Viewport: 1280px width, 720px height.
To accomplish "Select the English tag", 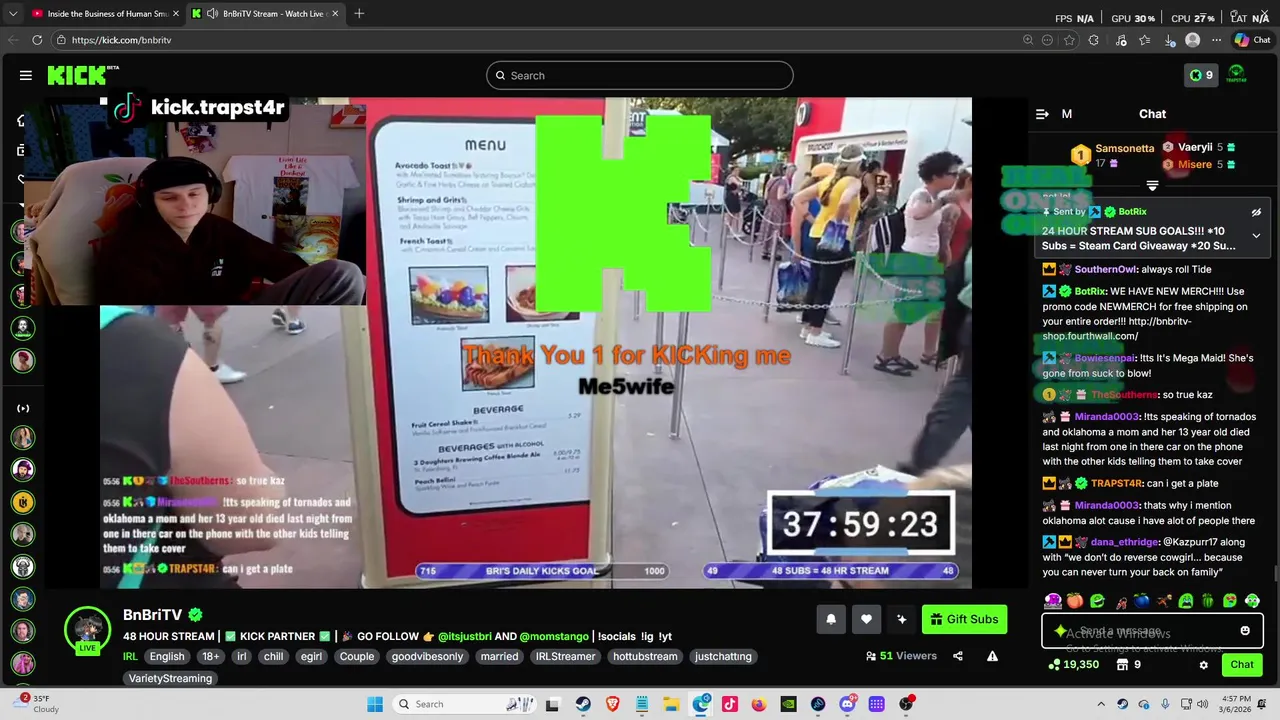I will 167,657.
